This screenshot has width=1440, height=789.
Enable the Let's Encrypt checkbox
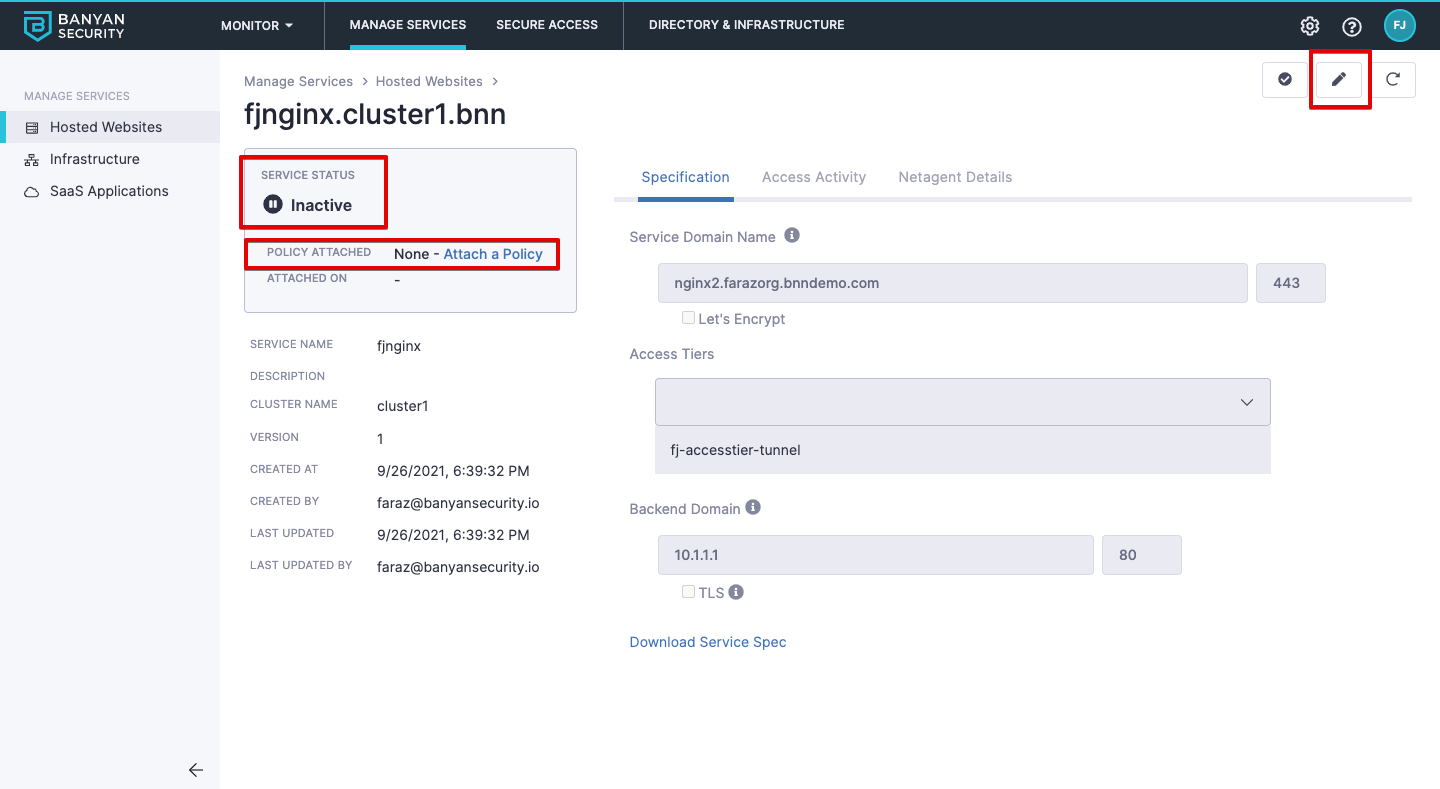pos(688,318)
